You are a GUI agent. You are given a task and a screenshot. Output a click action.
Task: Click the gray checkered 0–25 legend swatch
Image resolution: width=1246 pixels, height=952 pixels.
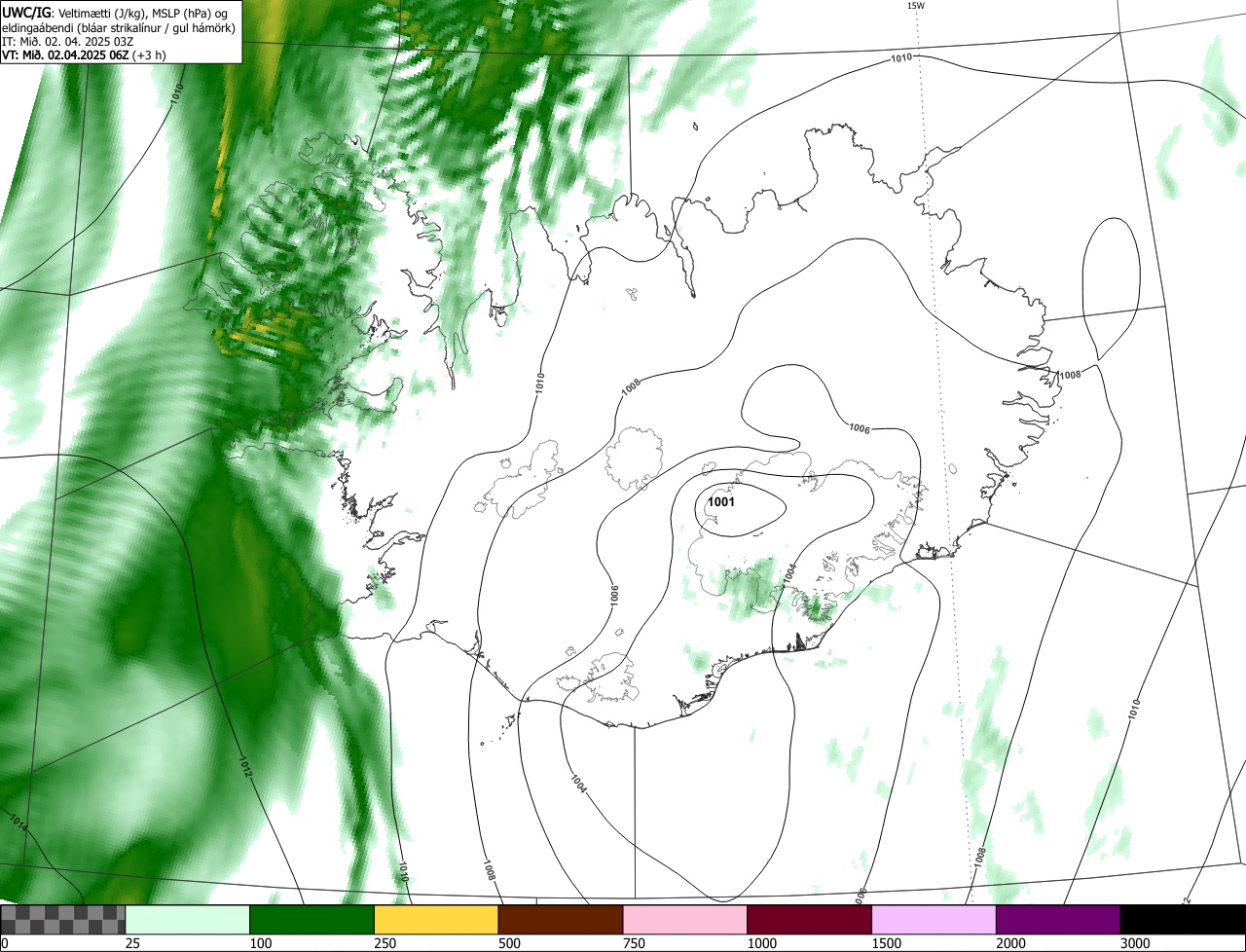pos(63,920)
